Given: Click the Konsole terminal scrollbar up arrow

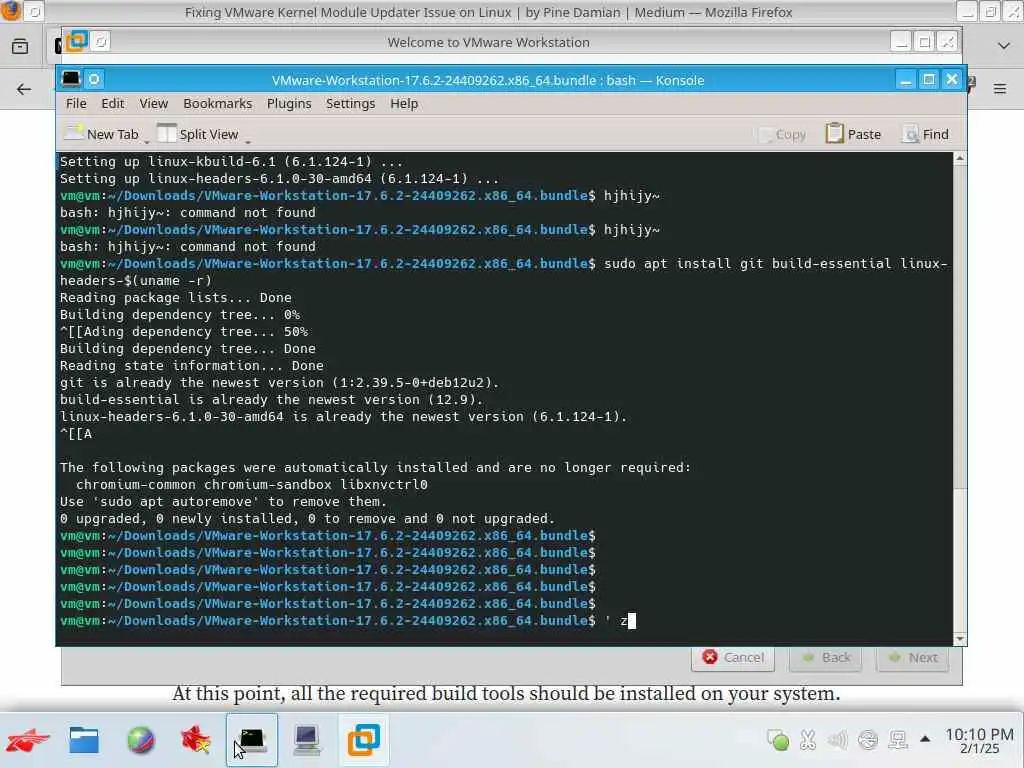Looking at the screenshot, I should [x=959, y=159].
